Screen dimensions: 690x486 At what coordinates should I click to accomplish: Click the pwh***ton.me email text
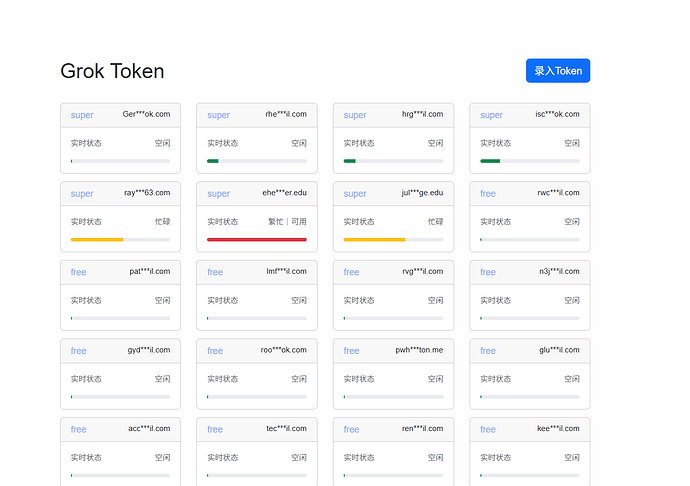(x=419, y=350)
